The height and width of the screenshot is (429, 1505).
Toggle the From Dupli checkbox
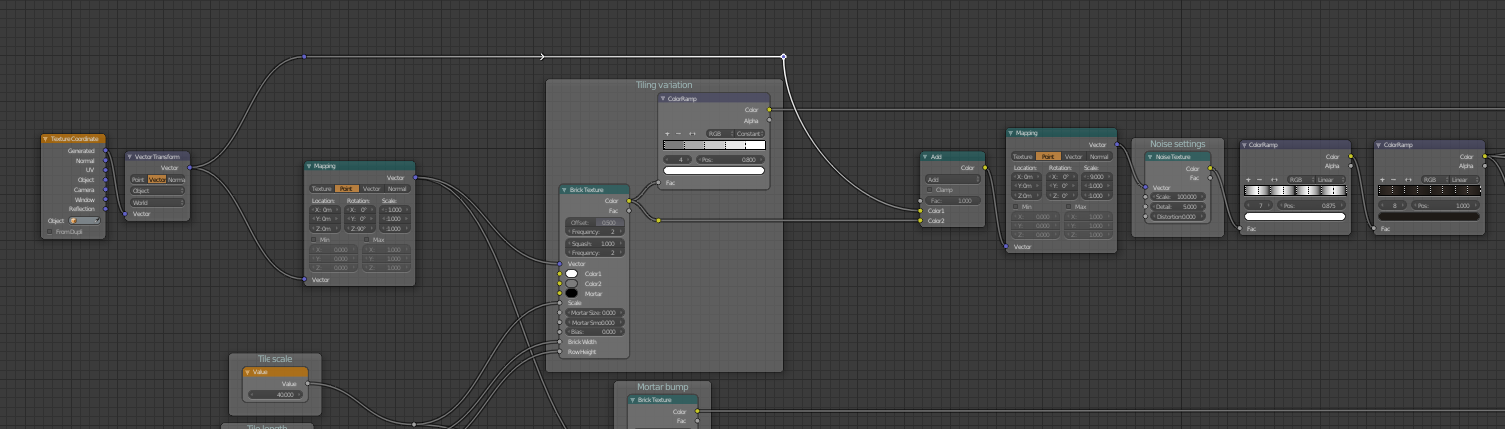point(49,231)
